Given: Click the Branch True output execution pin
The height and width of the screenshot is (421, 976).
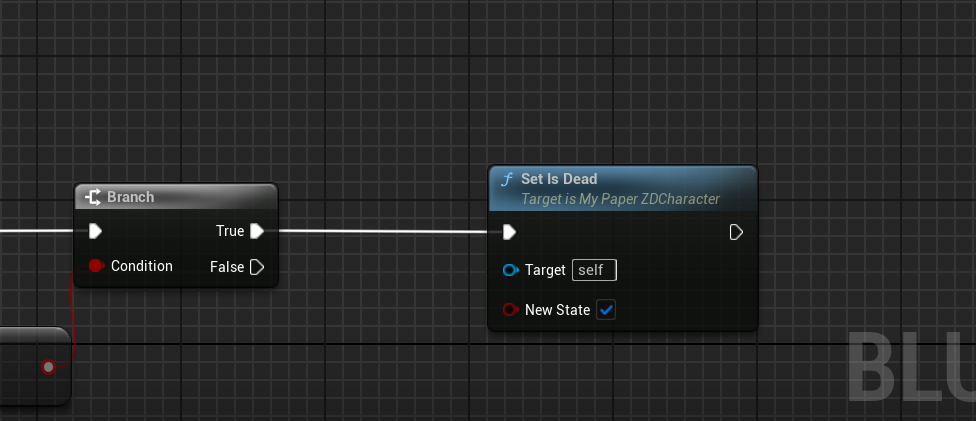Looking at the screenshot, I should pyautogui.click(x=256, y=231).
